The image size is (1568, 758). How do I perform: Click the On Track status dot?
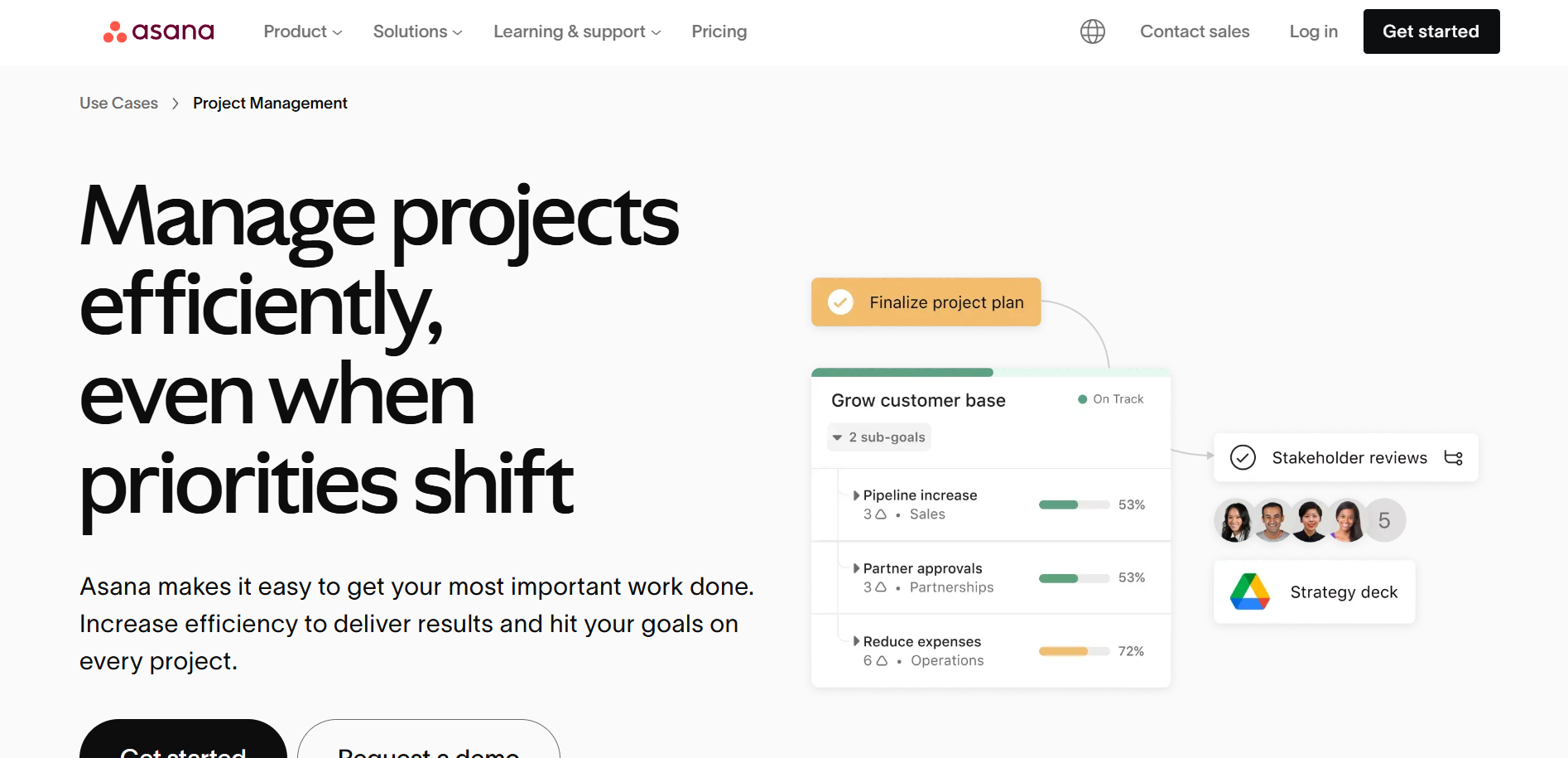point(1082,399)
